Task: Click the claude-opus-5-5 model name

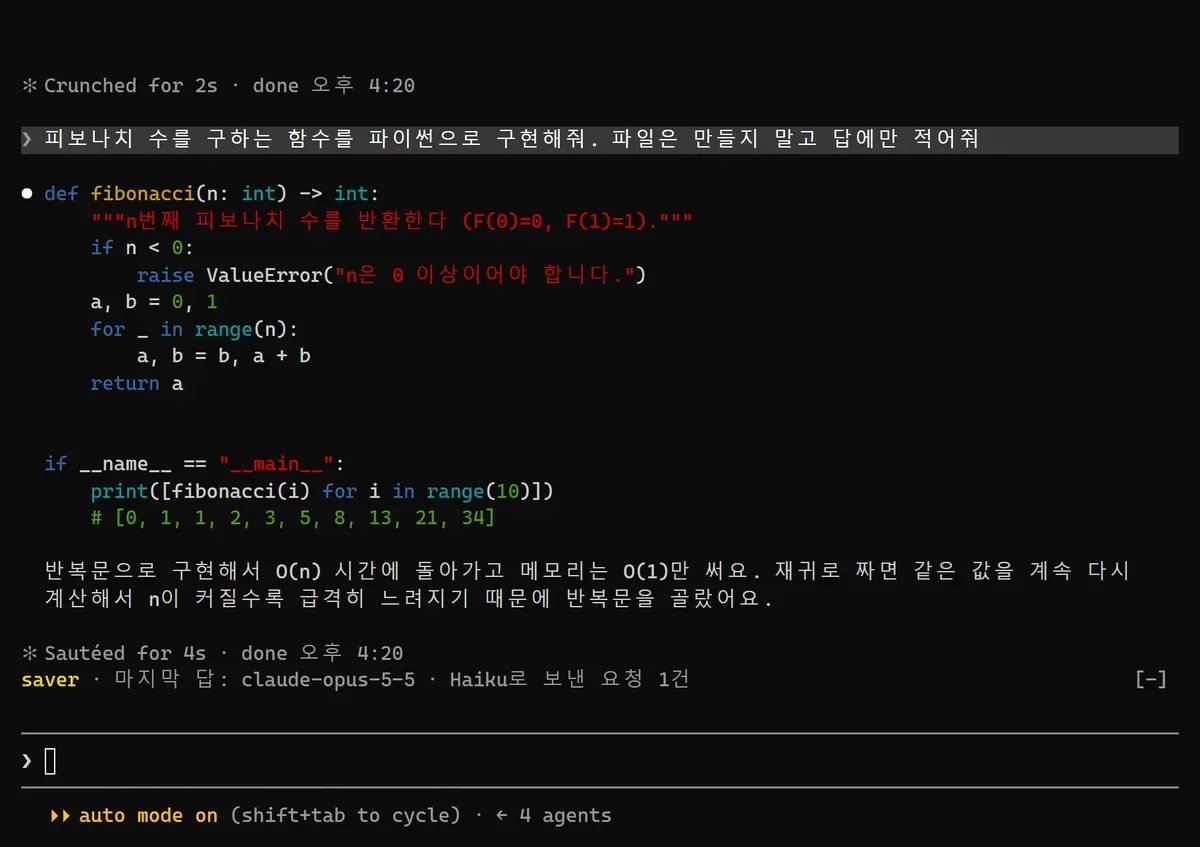Action: point(328,680)
